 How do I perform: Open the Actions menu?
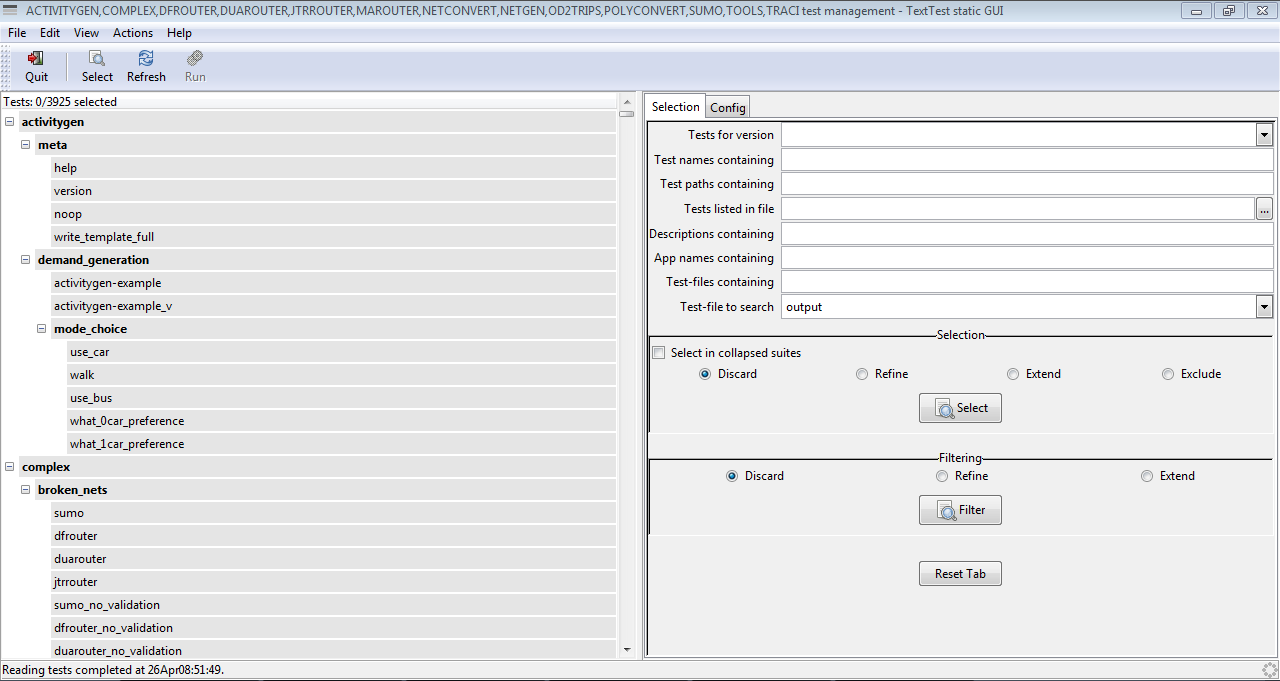tap(133, 33)
